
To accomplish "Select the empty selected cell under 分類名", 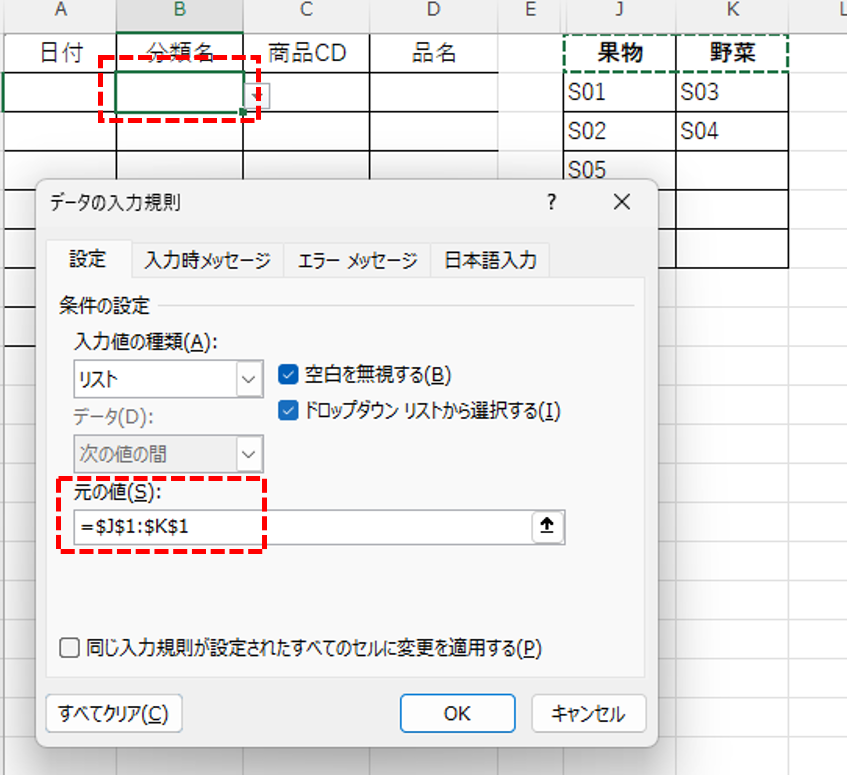I will (179, 92).
